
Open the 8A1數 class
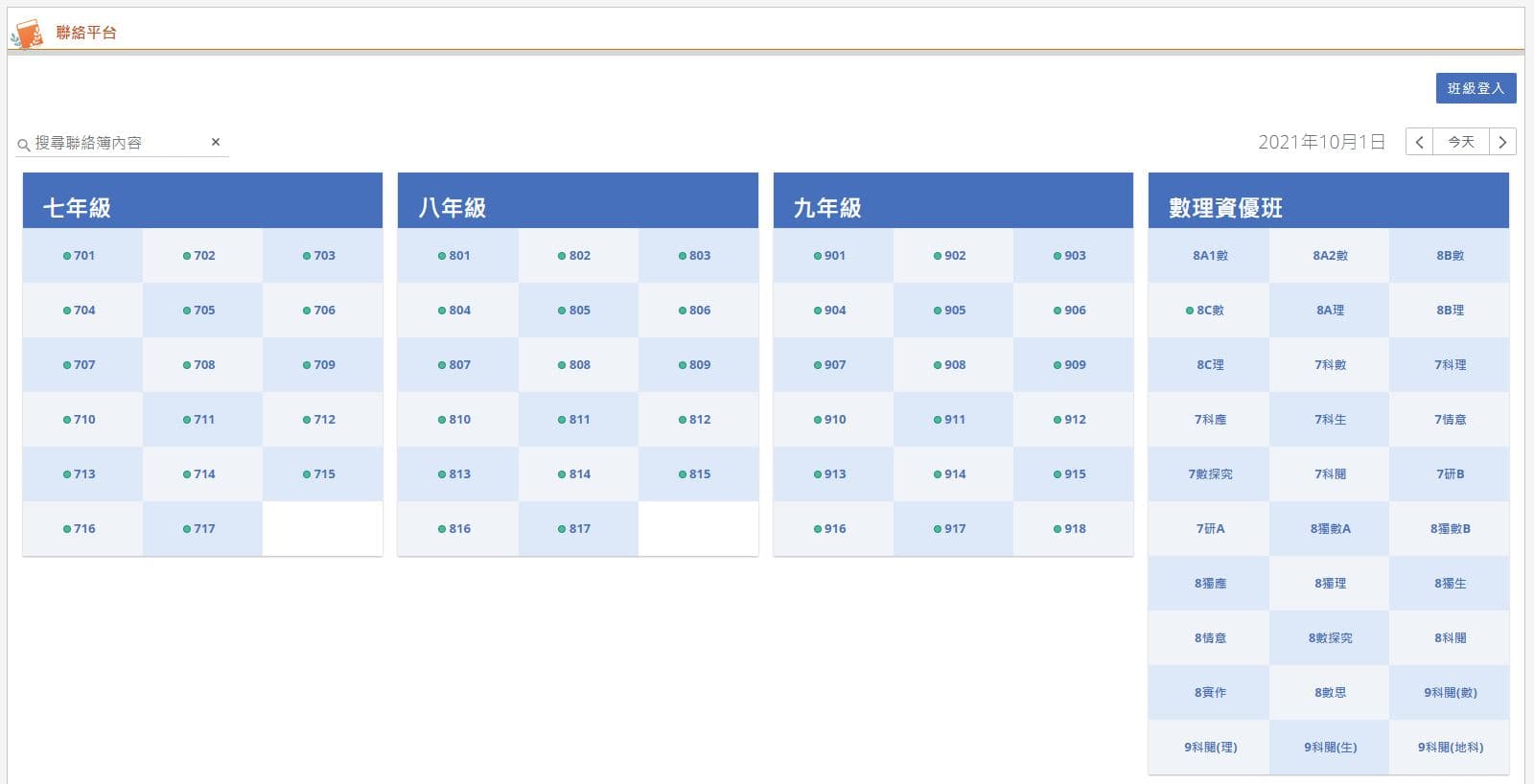coord(1209,256)
